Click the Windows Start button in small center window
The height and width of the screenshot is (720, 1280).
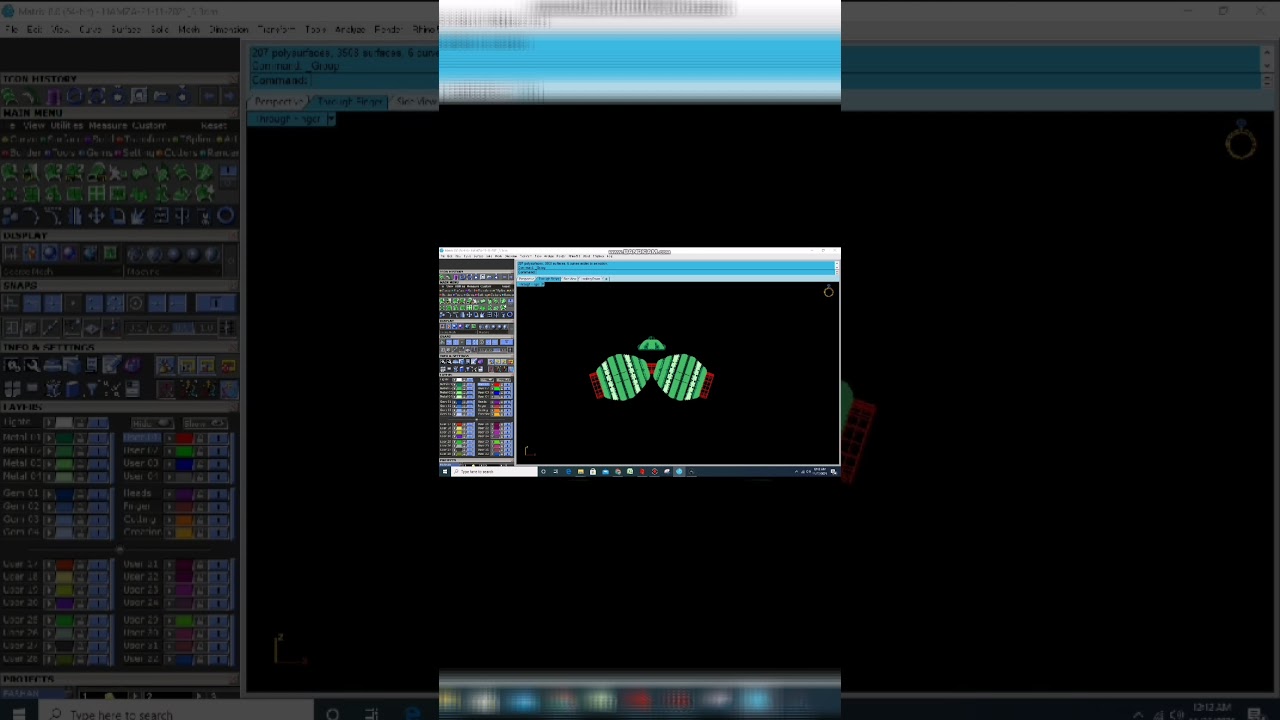coord(444,471)
